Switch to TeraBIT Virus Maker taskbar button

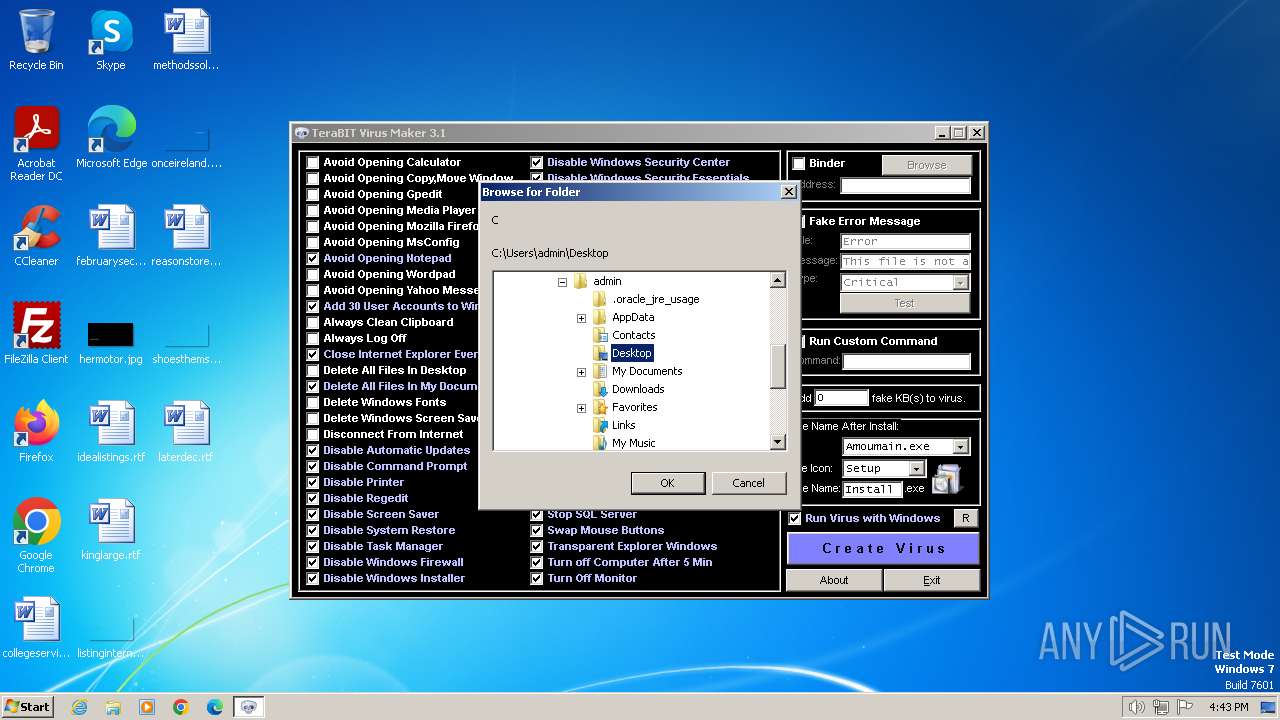(249, 707)
